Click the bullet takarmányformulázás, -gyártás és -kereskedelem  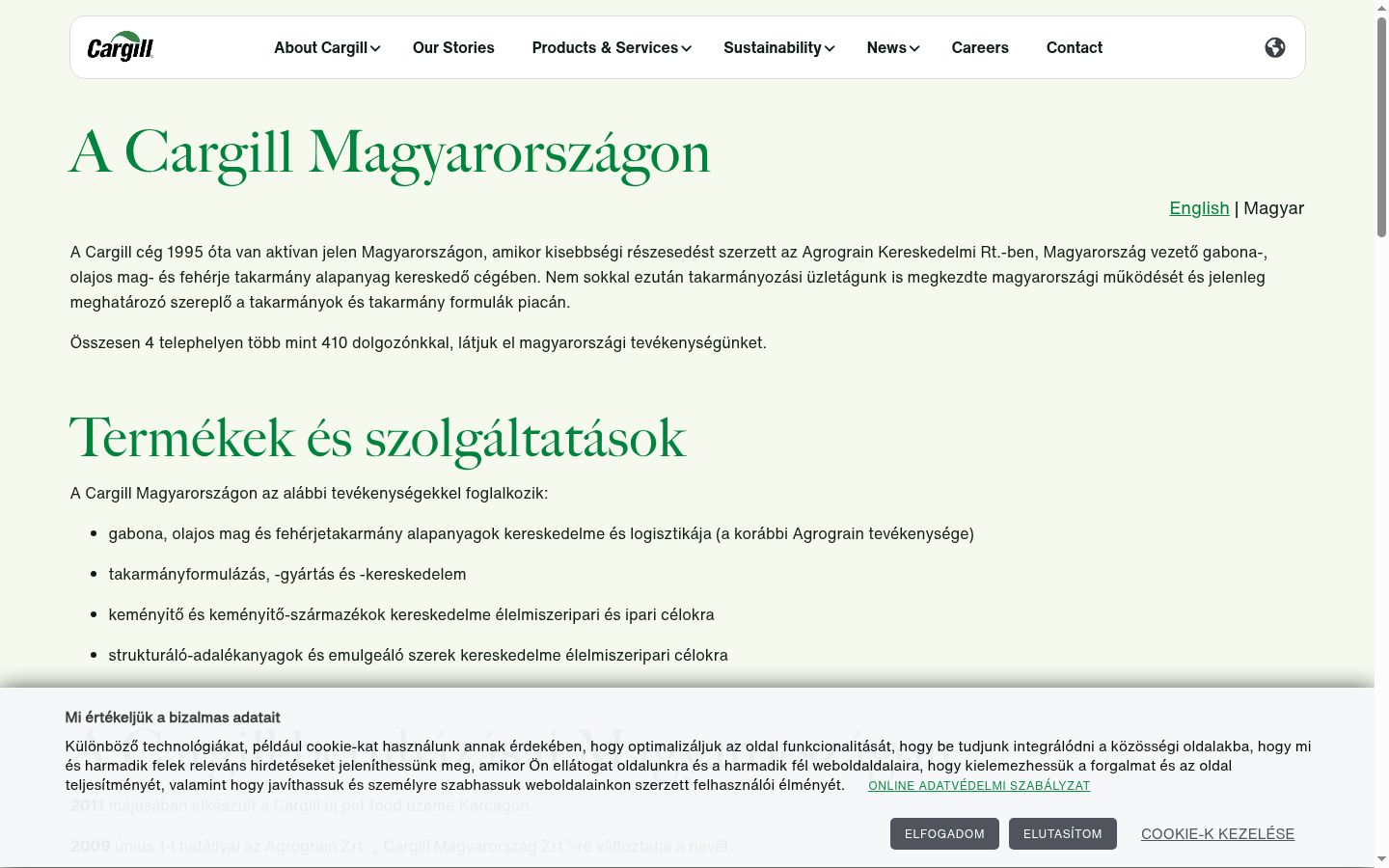(287, 574)
